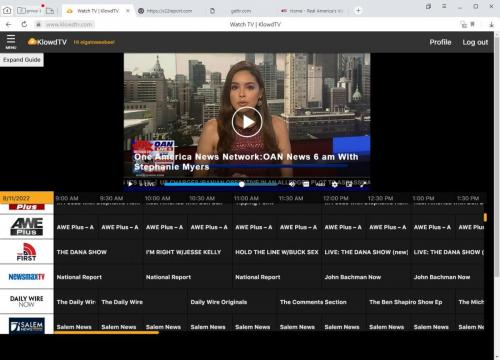The height and width of the screenshot is (360, 500).
Task: Select John Bachman Now at 1:00 PM
Action: click(448, 277)
